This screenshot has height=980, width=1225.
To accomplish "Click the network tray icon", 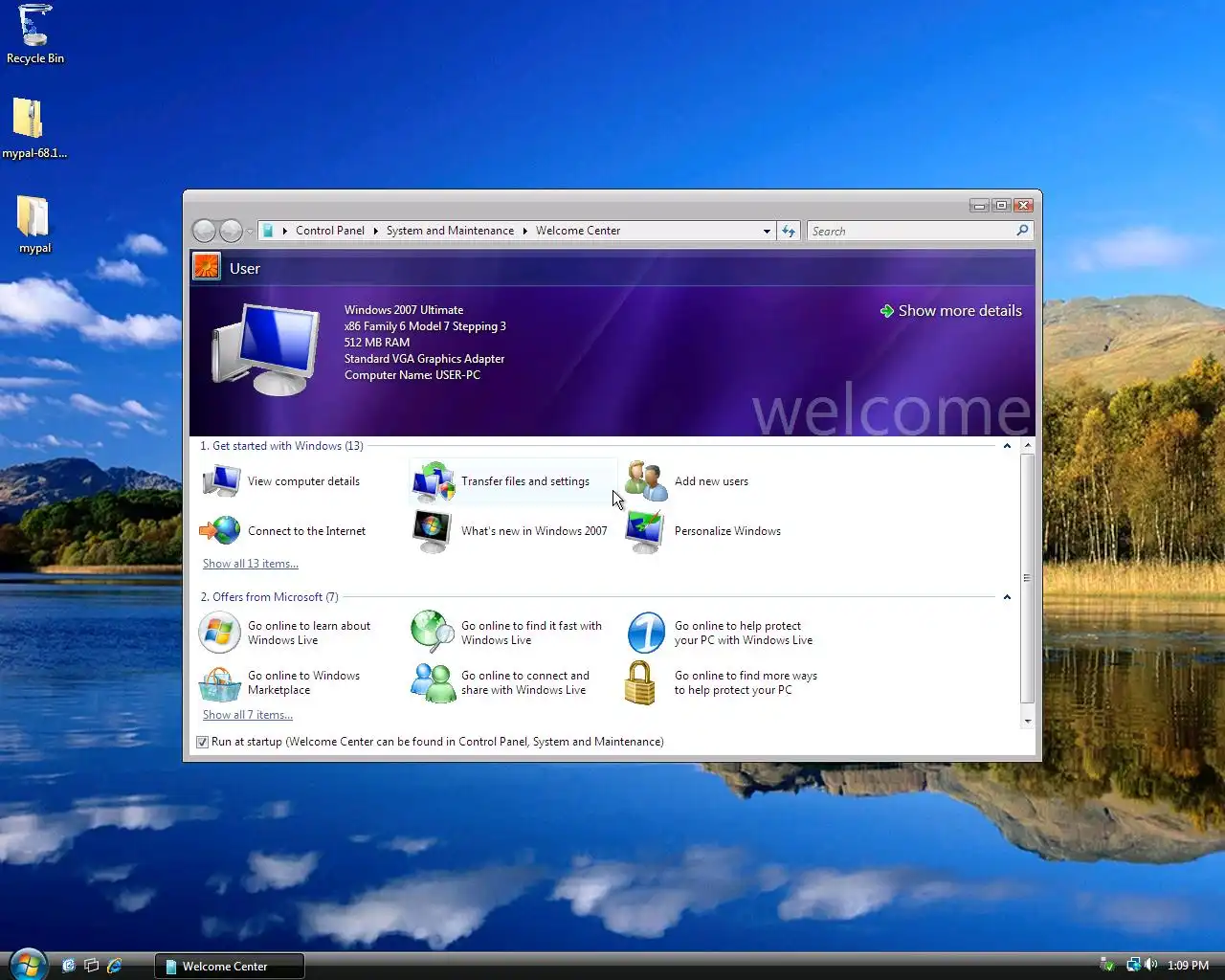I will point(1133,965).
